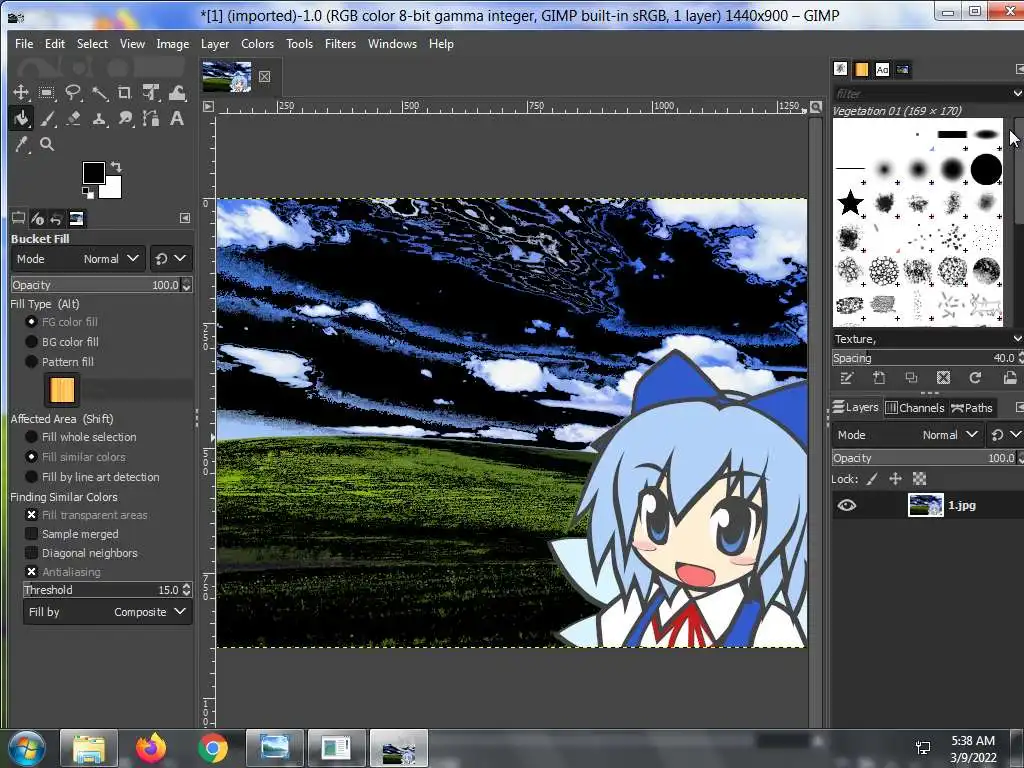Switch to the Paths tab
This screenshot has height=768, width=1024.
point(972,408)
